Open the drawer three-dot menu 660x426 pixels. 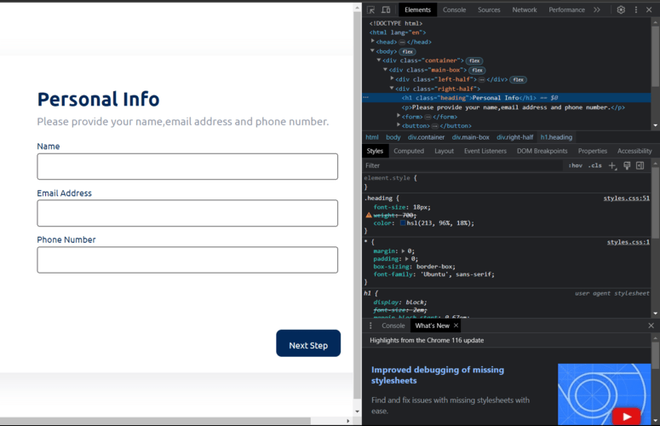pyautogui.click(x=370, y=325)
